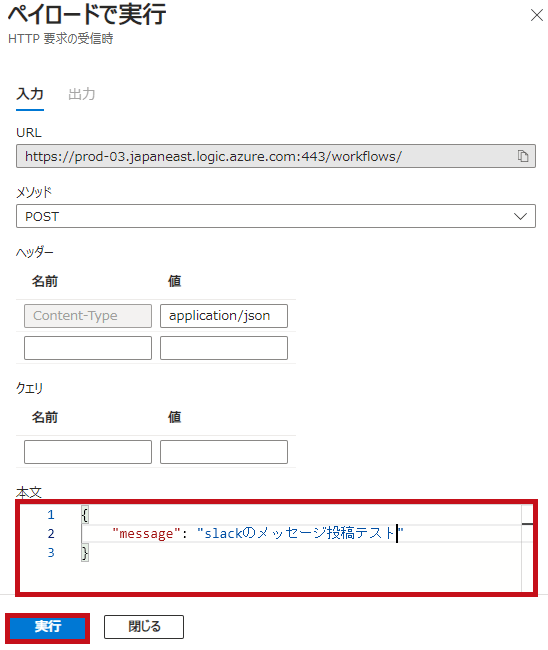This screenshot has height=650, width=548.
Task: Click the closing brace on line 3
Action: (85, 553)
